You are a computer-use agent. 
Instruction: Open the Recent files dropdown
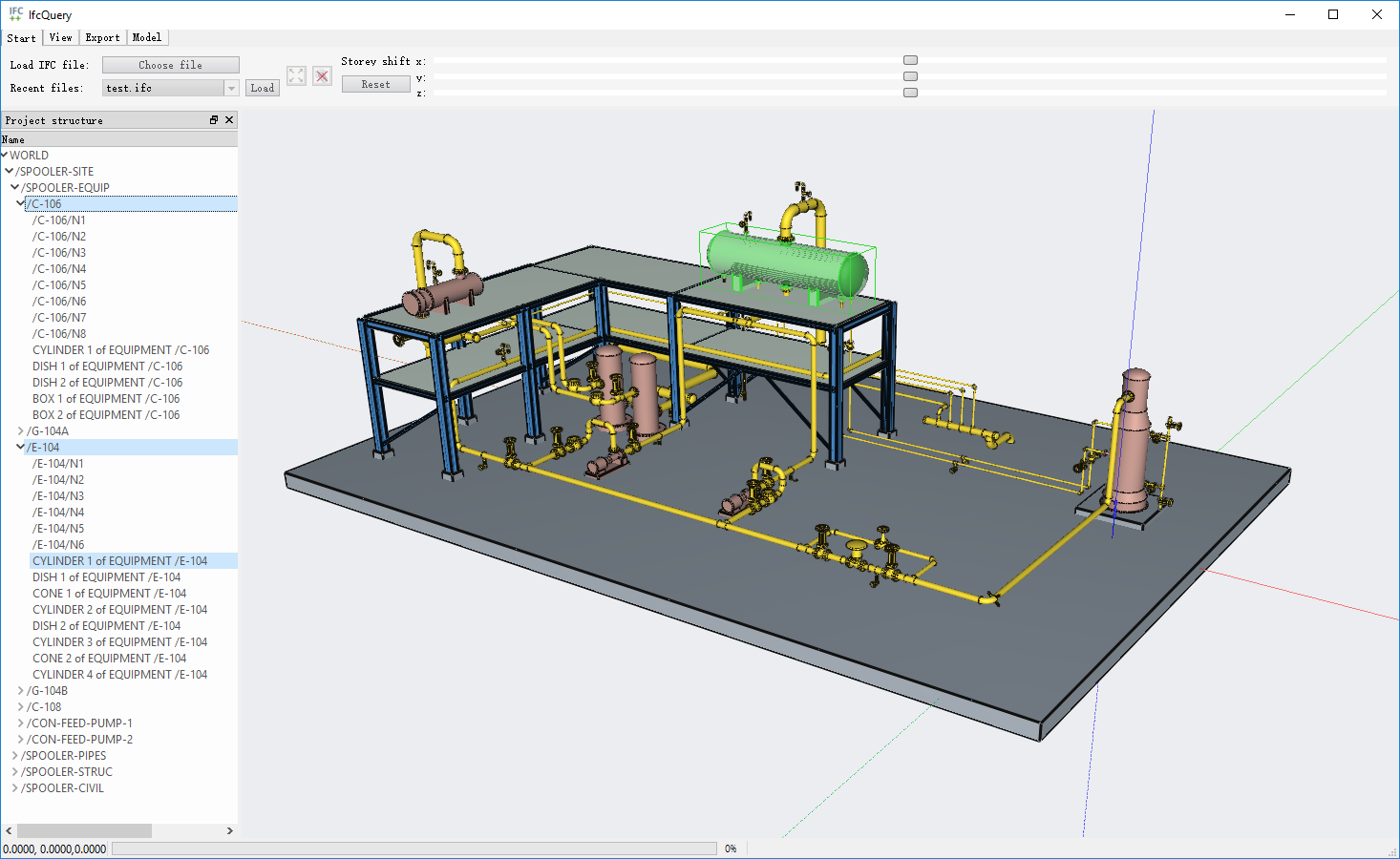230,88
